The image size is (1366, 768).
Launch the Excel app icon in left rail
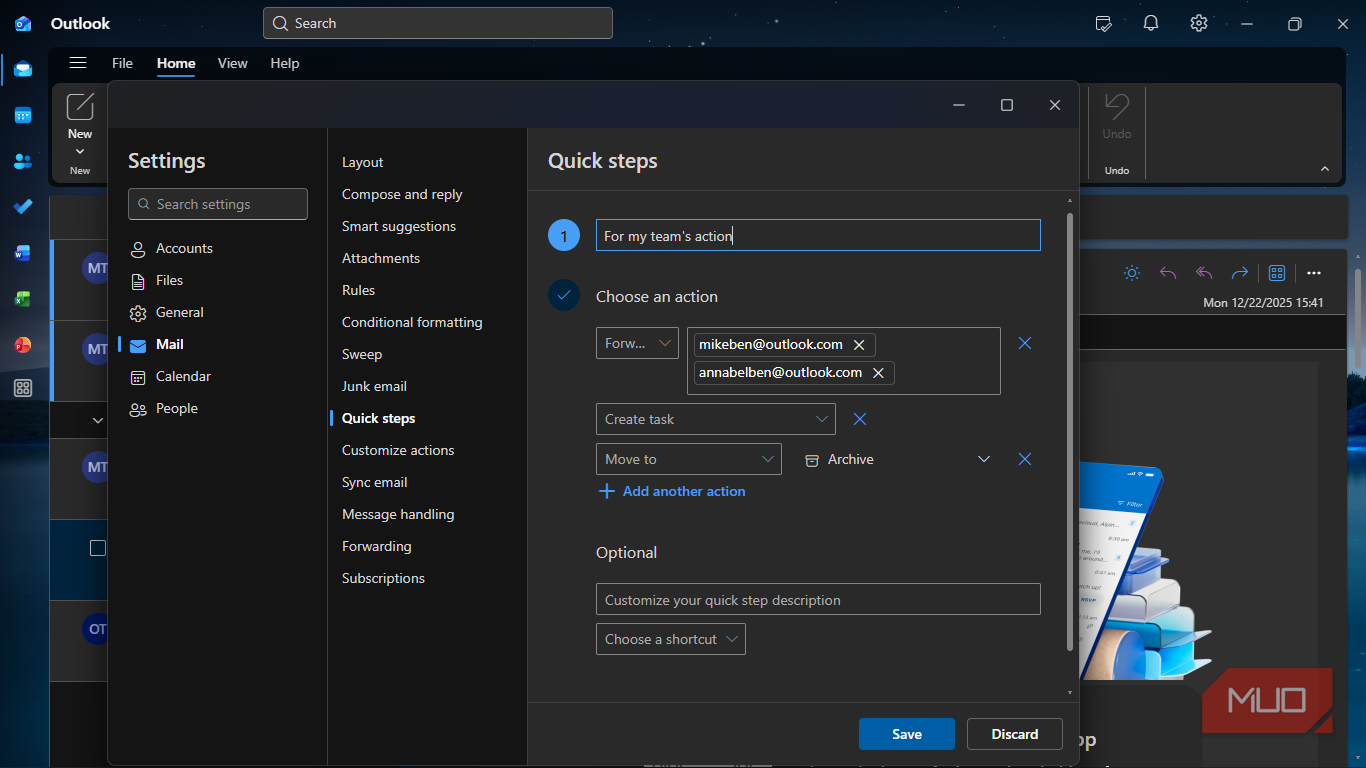tap(23, 299)
